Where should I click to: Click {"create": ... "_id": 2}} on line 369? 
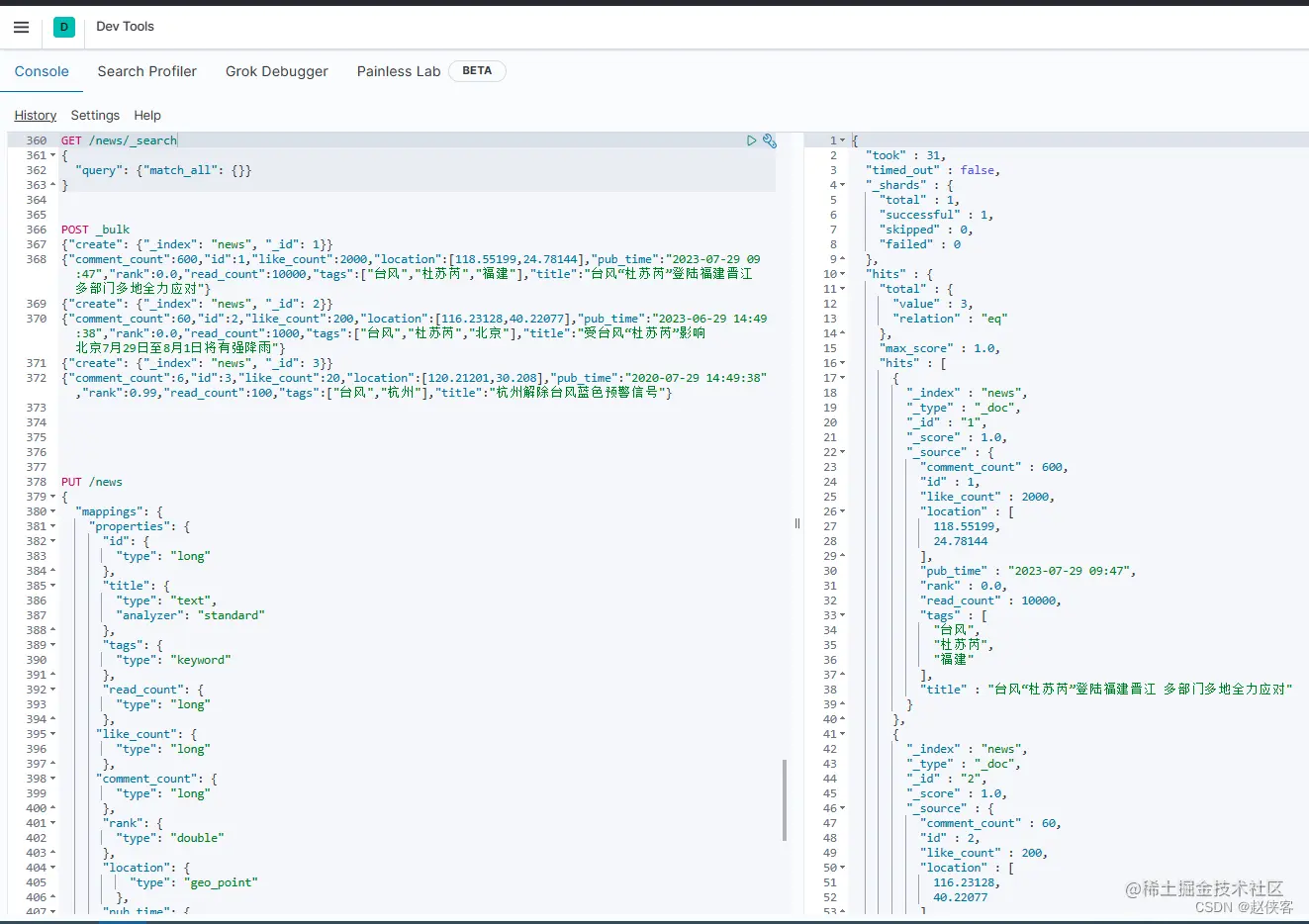[197, 304]
